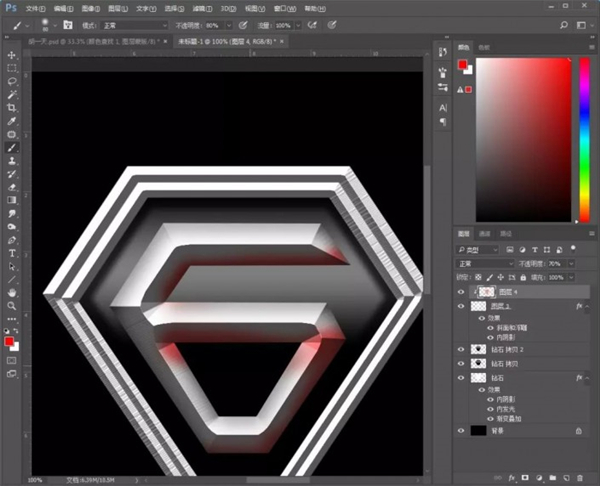The height and width of the screenshot is (486, 600).
Task: Hide the 背景 layer visibility eye
Action: tap(461, 430)
